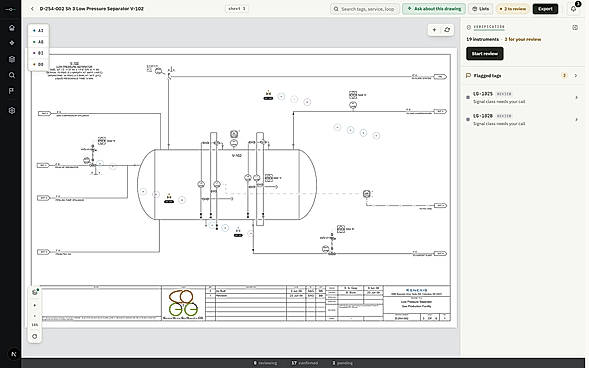Select the Verification tab

tap(489, 27)
